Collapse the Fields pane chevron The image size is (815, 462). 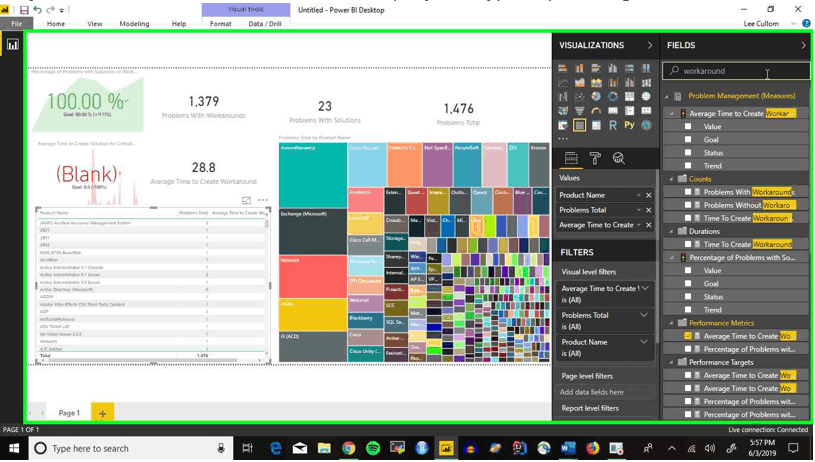[803, 45]
